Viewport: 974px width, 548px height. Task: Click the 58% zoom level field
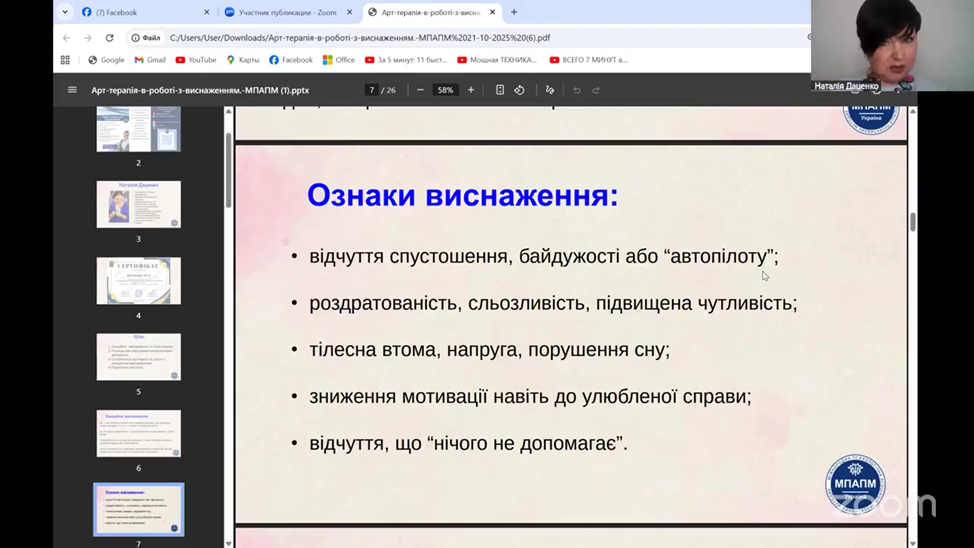click(x=445, y=90)
